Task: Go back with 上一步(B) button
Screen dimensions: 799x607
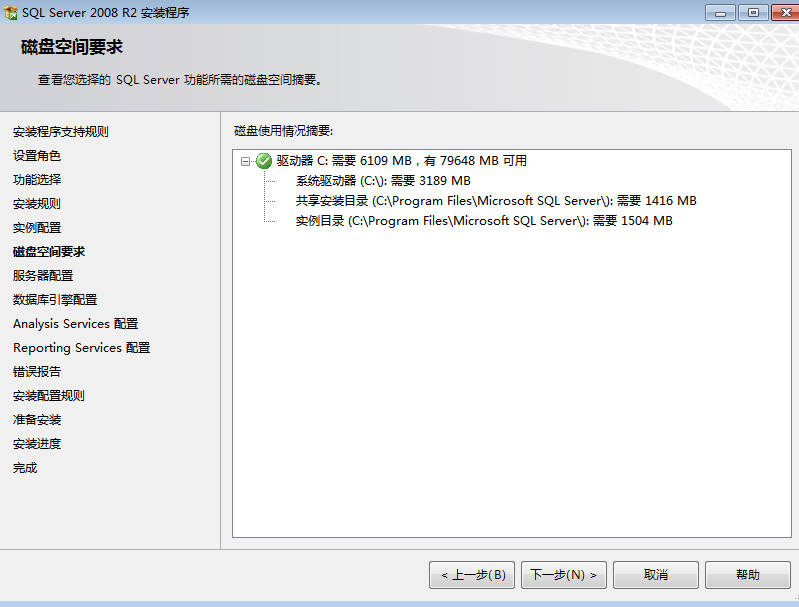Action: (472, 575)
